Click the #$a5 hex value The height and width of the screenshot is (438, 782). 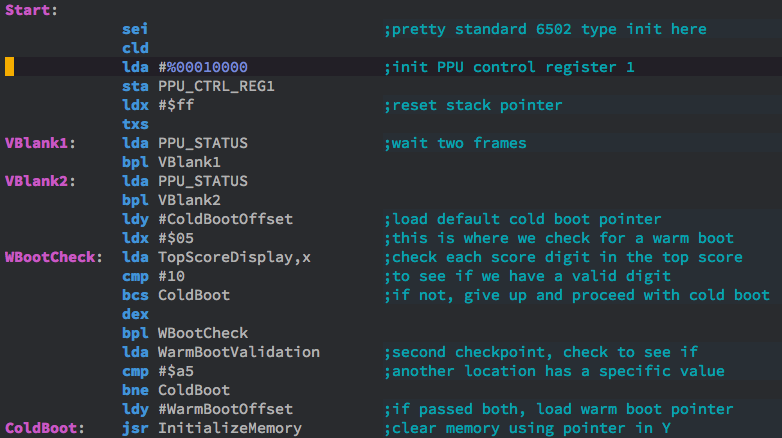pos(176,371)
